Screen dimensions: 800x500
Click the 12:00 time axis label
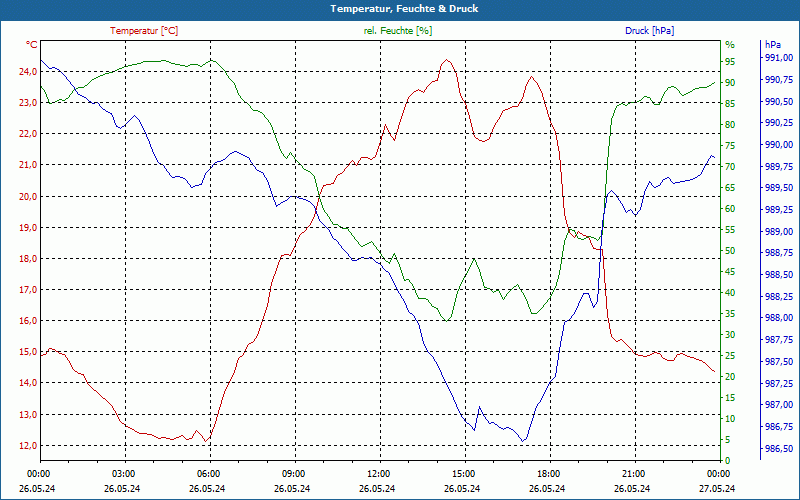[x=378, y=474]
